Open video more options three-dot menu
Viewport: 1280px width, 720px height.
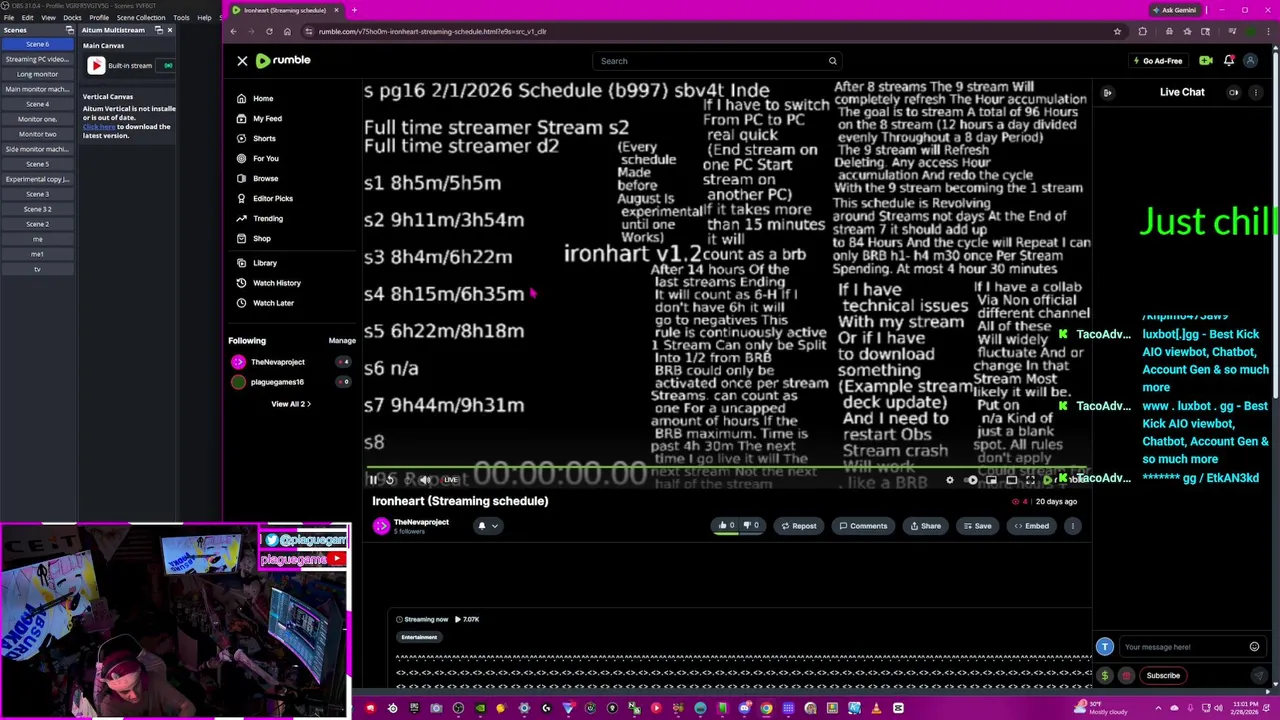(1073, 526)
